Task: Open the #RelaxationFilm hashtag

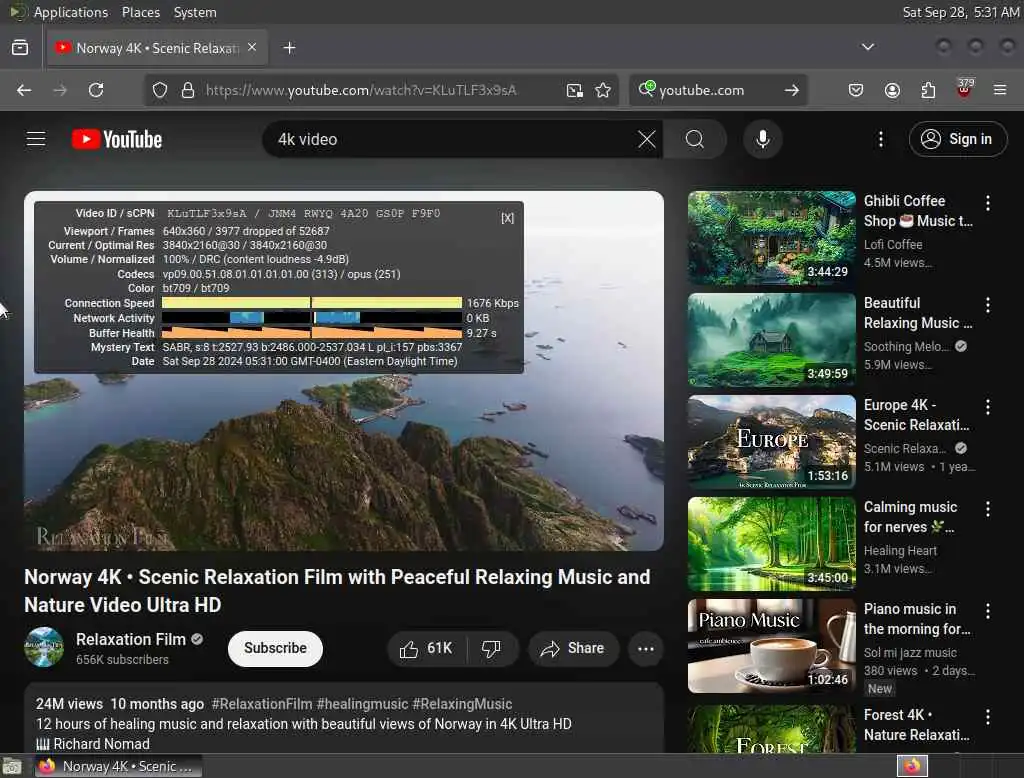Action: tap(262, 704)
